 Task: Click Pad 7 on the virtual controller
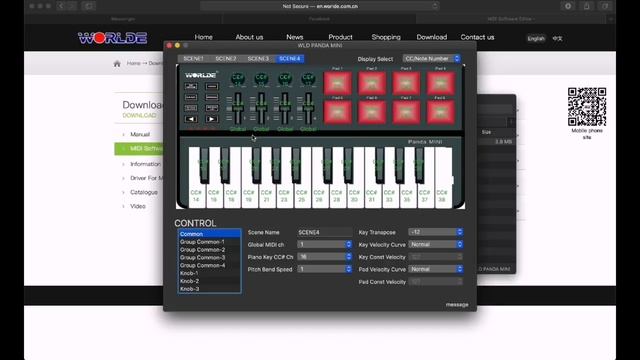point(406,112)
